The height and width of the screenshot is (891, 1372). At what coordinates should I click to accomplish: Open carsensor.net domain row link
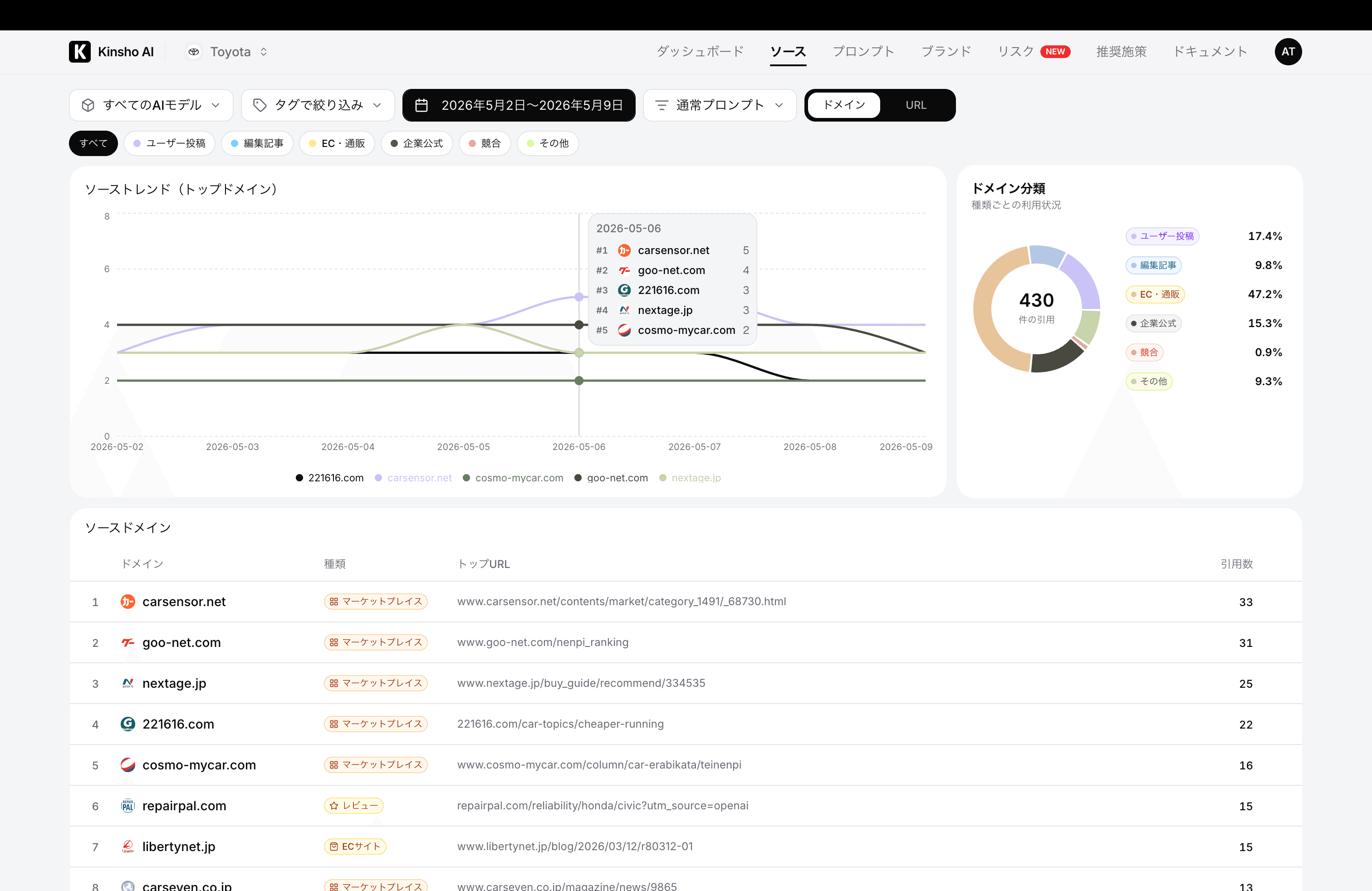pyautogui.click(x=184, y=602)
